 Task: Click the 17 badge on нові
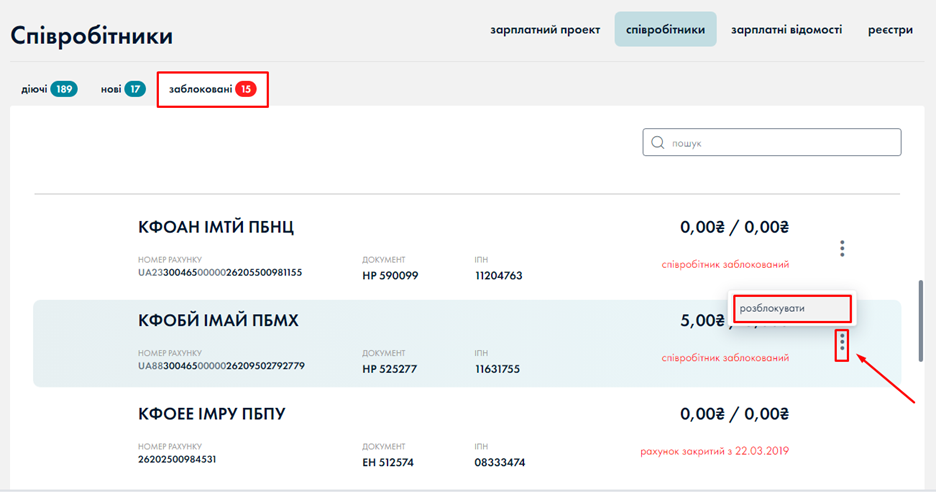tap(135, 89)
